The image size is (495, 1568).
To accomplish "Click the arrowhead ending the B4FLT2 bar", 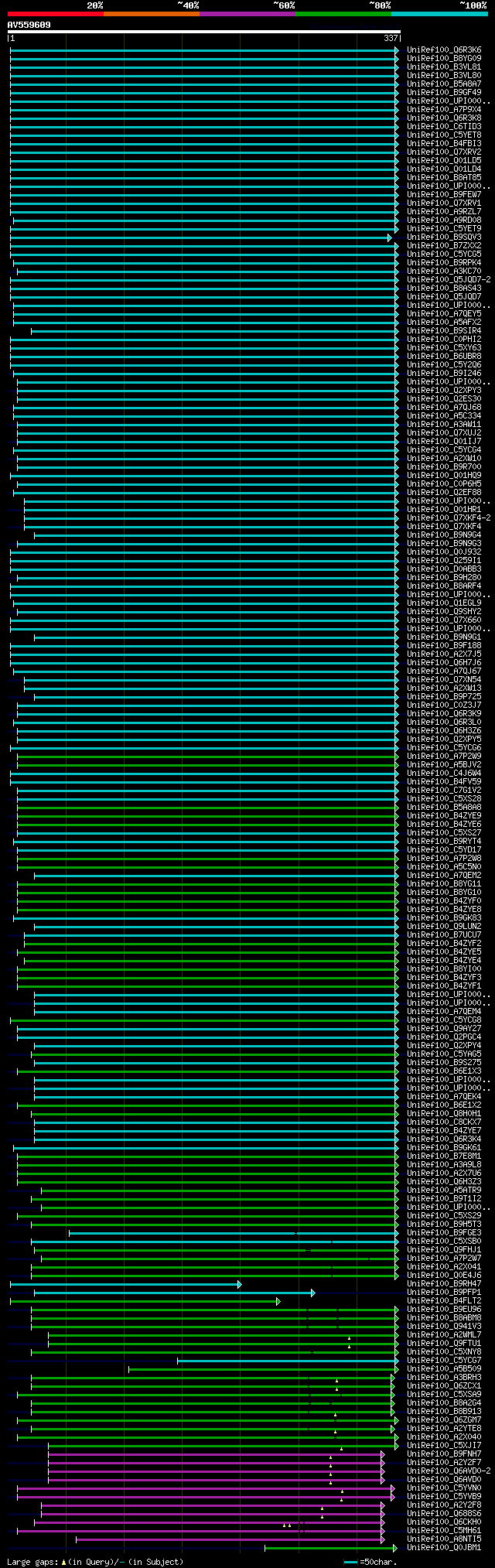I will point(278,1301).
